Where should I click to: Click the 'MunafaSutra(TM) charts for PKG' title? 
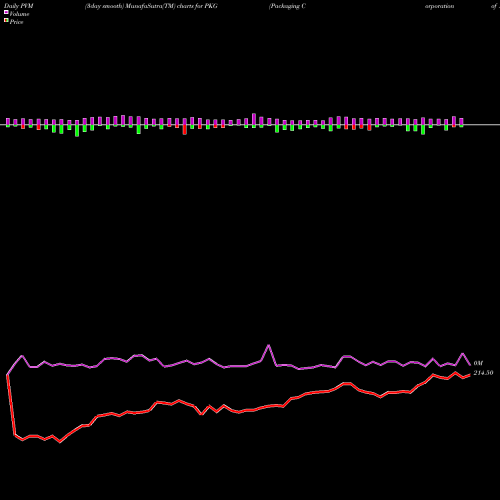(172, 6)
